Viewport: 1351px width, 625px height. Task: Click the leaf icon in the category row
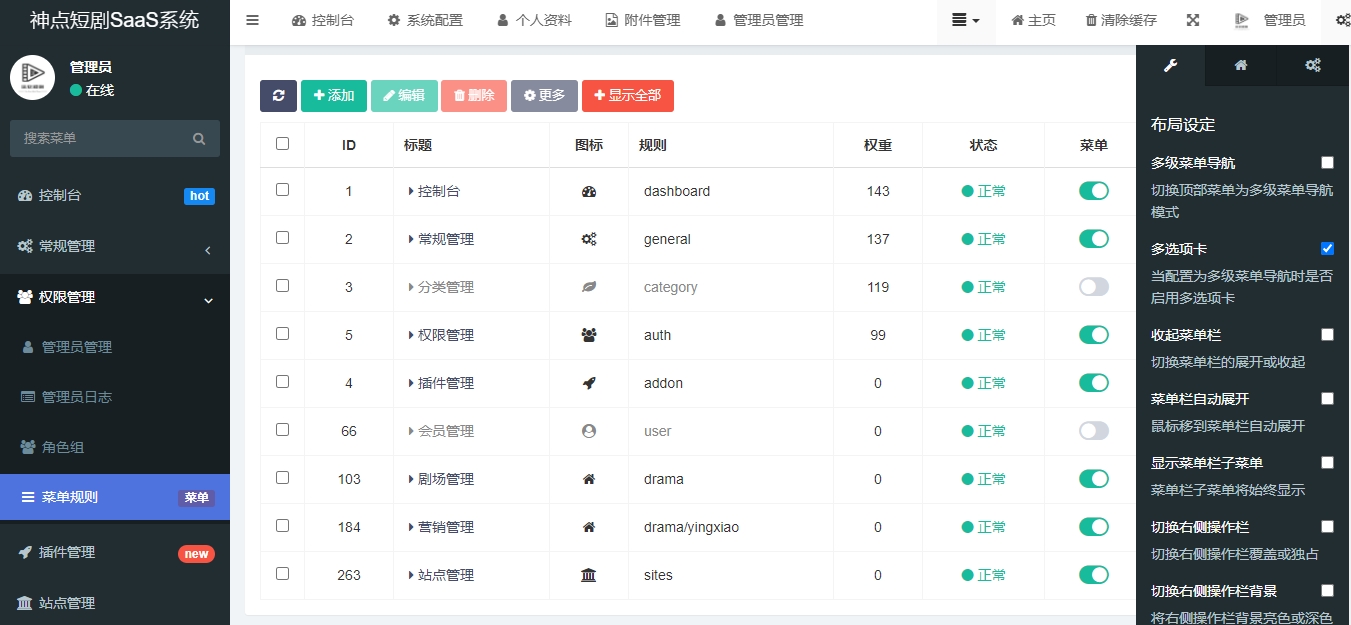[x=589, y=287]
